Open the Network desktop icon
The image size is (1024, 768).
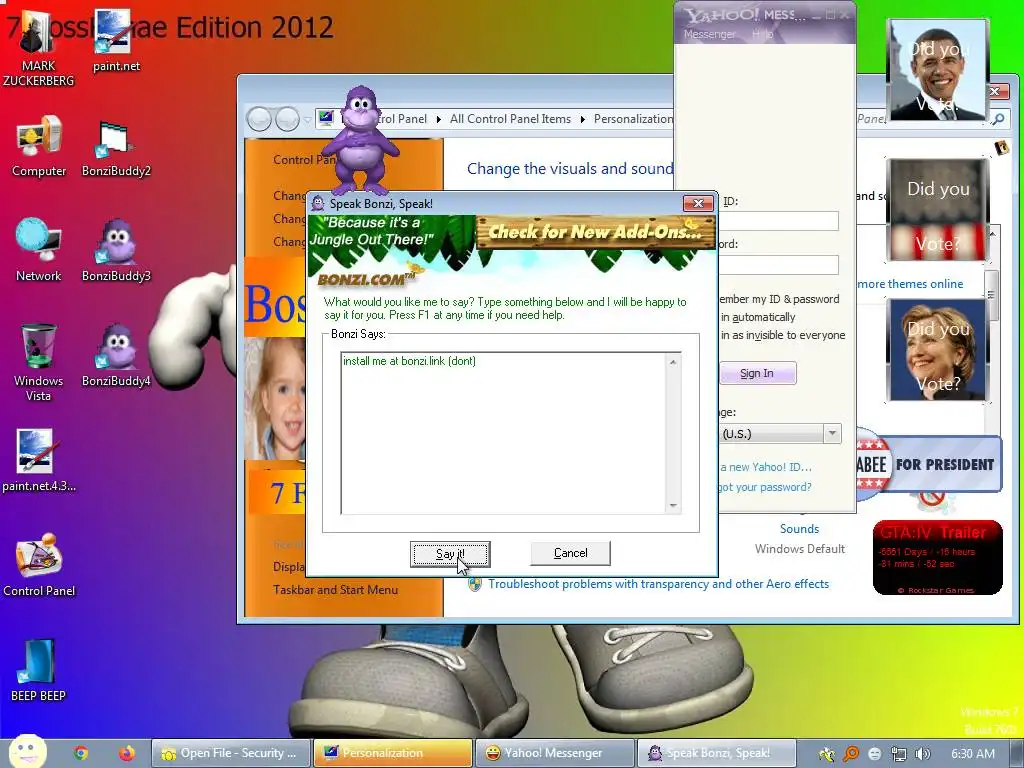[39, 251]
